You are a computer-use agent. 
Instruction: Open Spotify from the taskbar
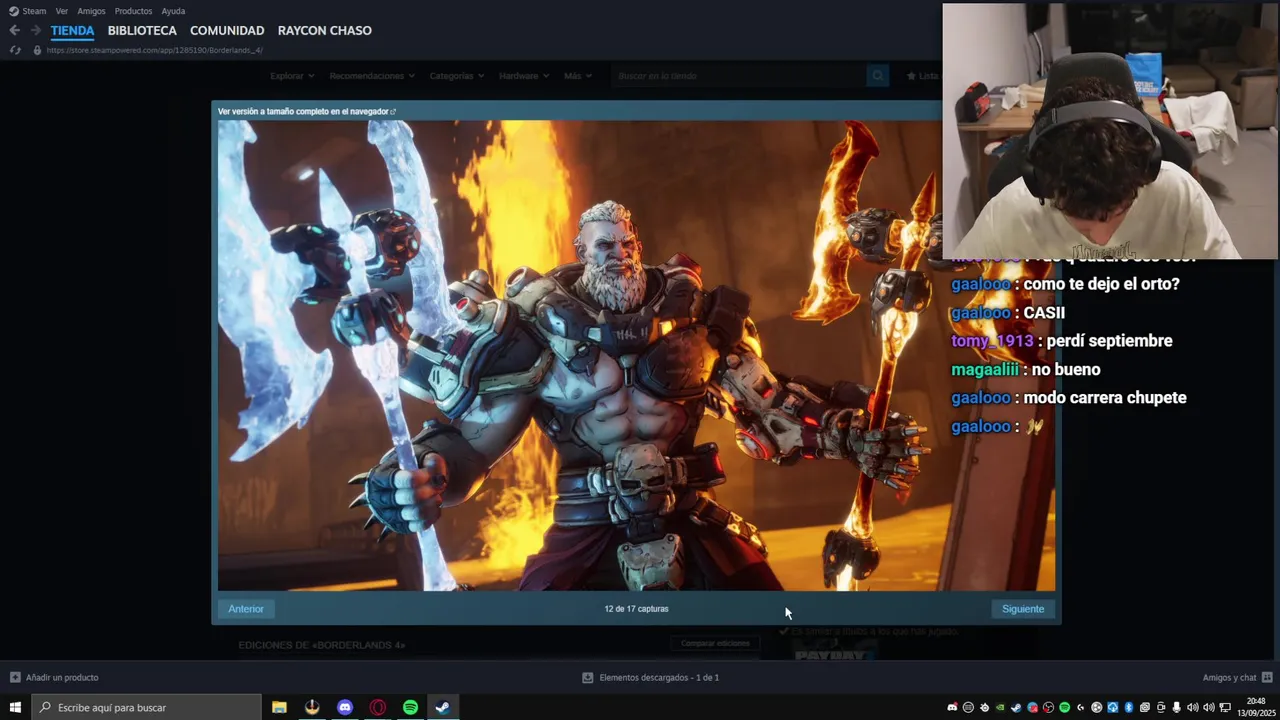(x=410, y=707)
